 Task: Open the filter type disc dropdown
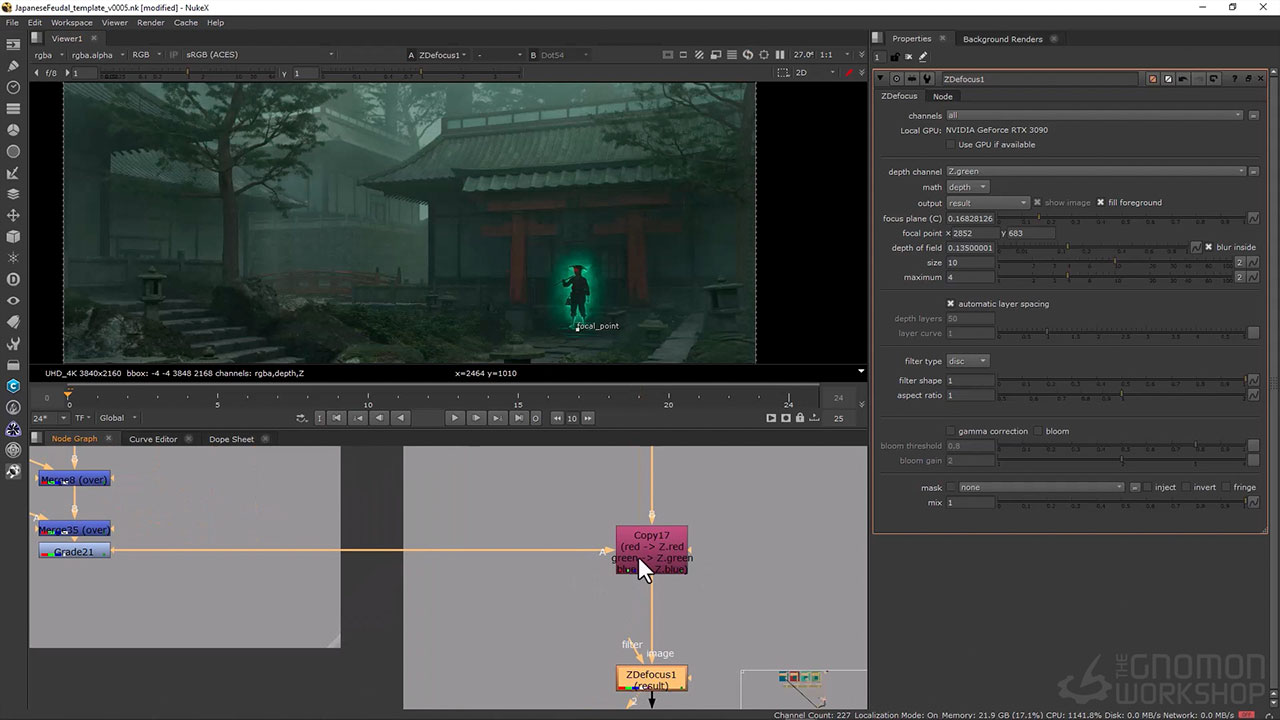click(x=967, y=361)
